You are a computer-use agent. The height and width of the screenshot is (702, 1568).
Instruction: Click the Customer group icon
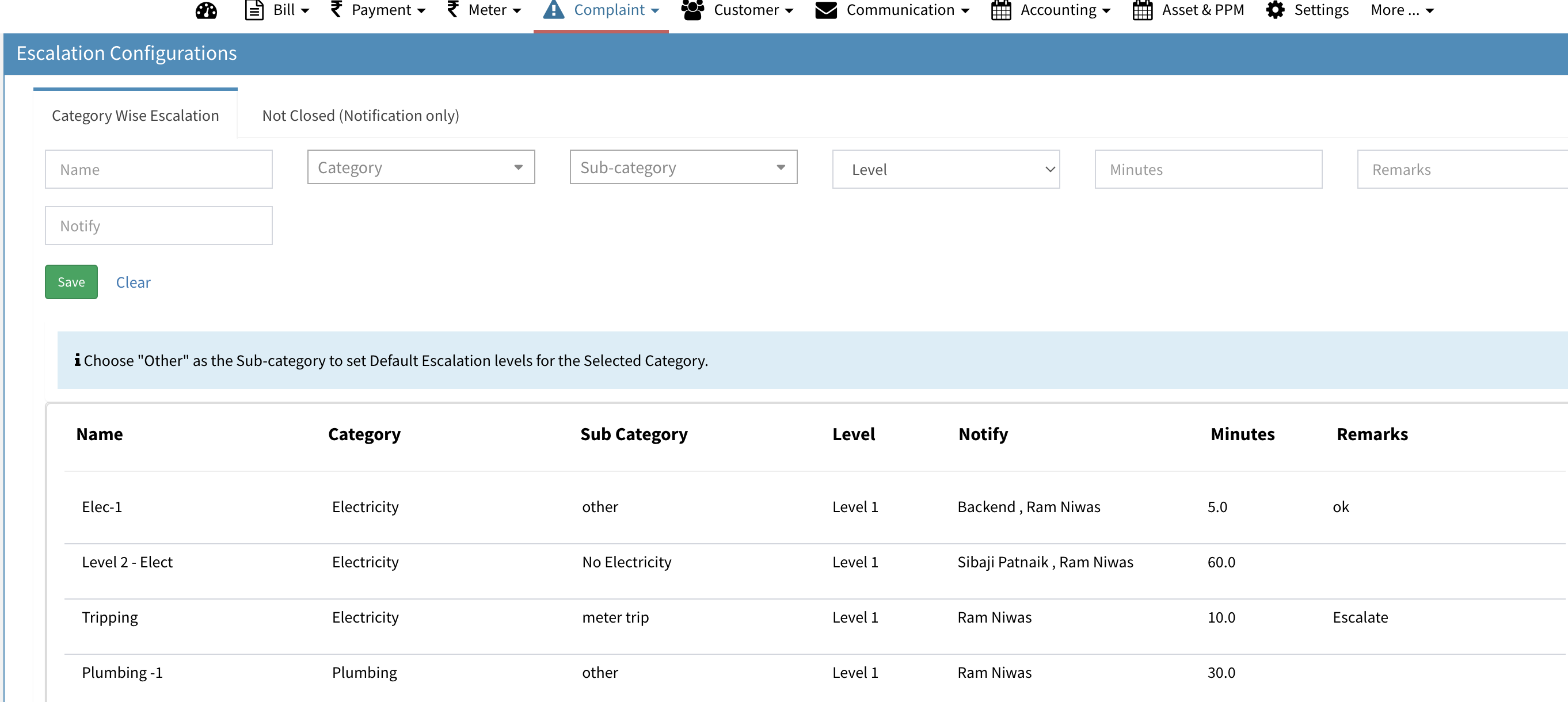[692, 10]
